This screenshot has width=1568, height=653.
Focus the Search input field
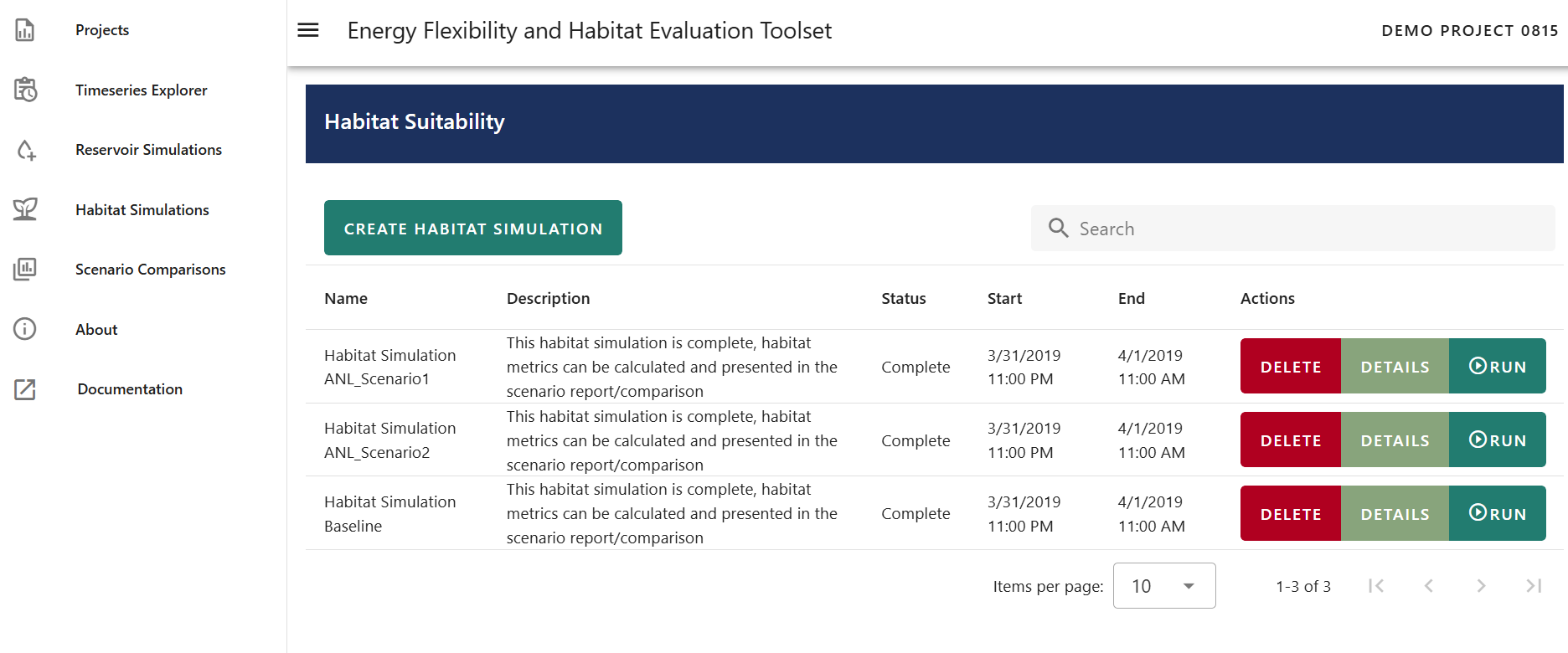pyautogui.click(x=1307, y=229)
